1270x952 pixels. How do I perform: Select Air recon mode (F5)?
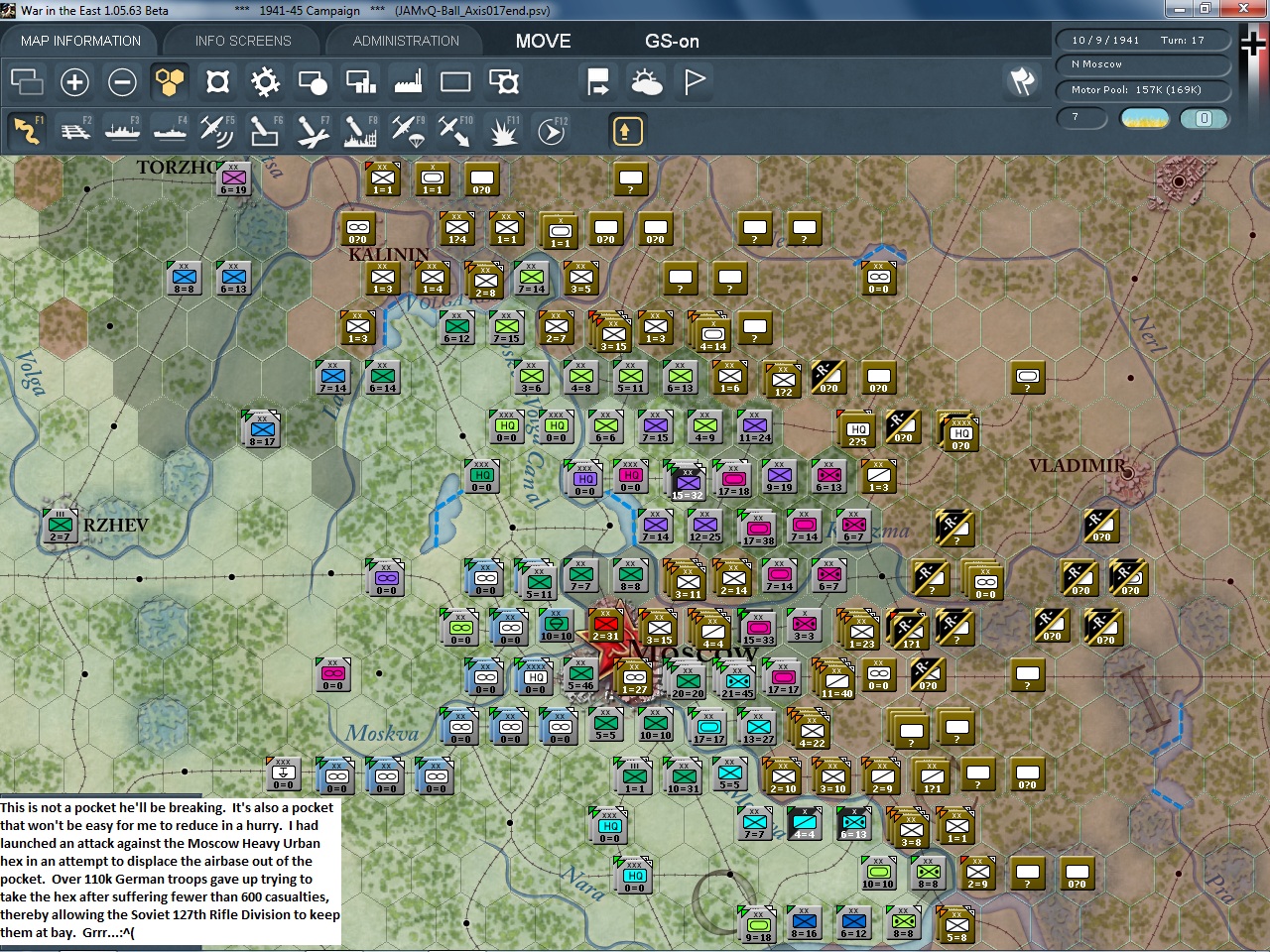[x=217, y=131]
